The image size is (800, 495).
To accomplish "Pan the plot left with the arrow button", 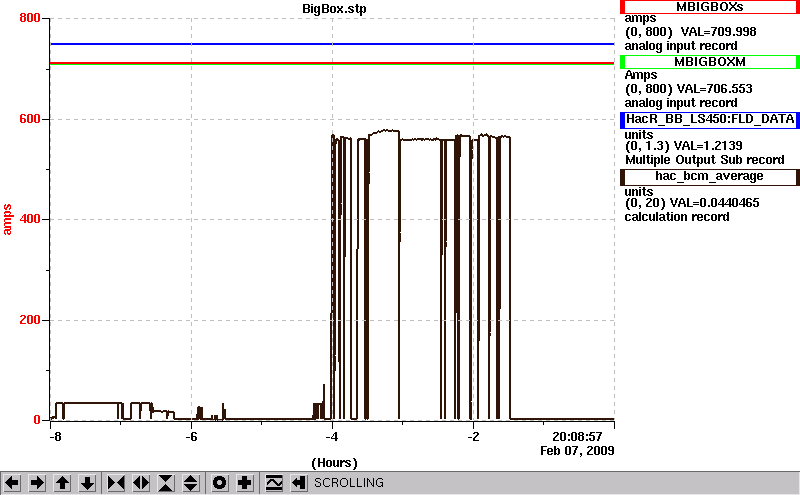I will (12, 482).
